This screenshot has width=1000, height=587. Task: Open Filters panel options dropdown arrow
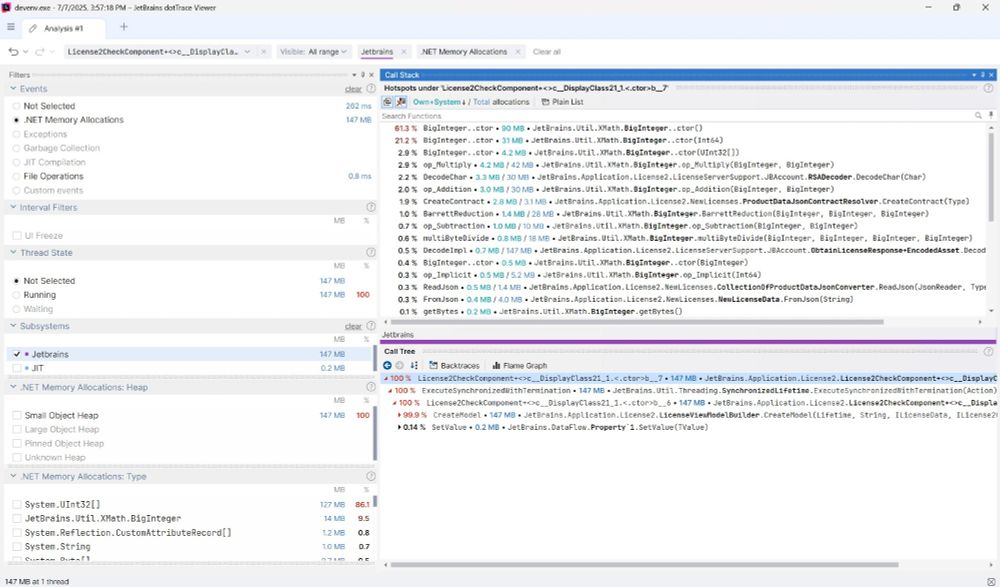click(x=354, y=75)
